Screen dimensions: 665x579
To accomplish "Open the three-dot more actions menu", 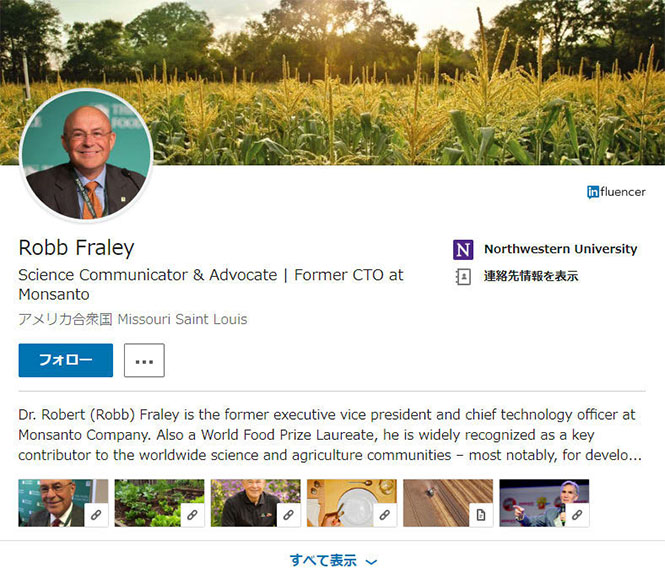I will point(144,360).
